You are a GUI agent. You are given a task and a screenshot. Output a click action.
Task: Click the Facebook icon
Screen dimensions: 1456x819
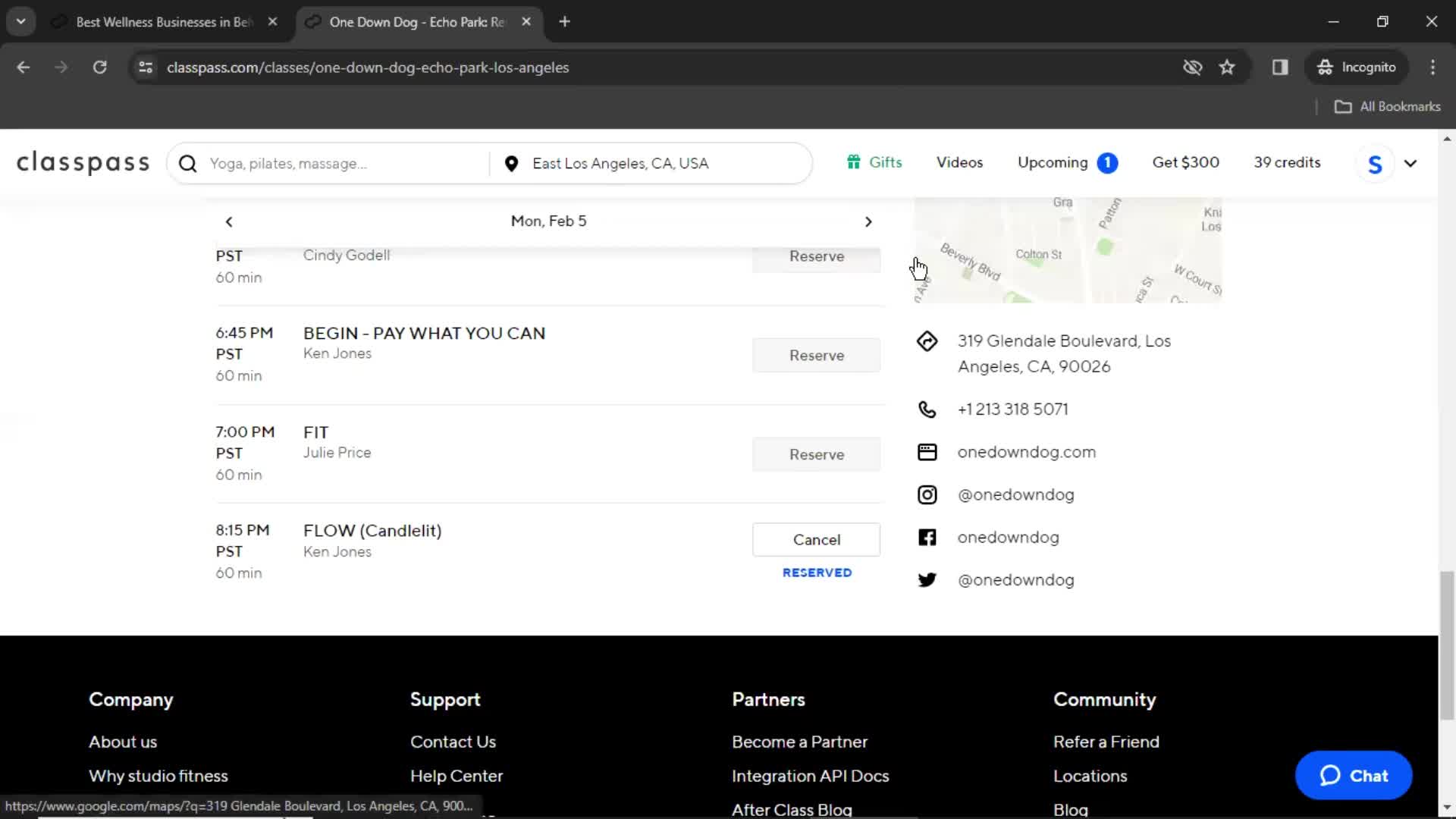[927, 538]
